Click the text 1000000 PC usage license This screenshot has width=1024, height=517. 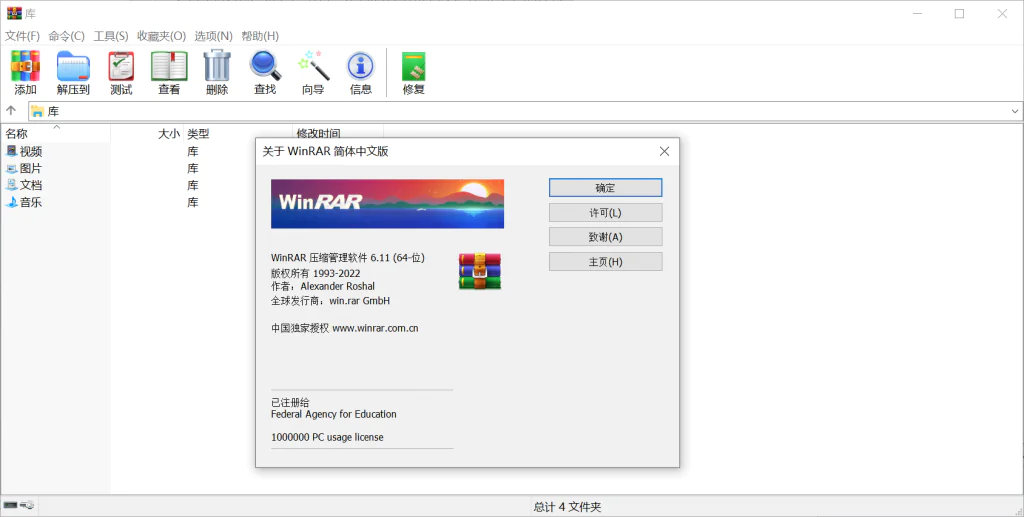(x=327, y=437)
